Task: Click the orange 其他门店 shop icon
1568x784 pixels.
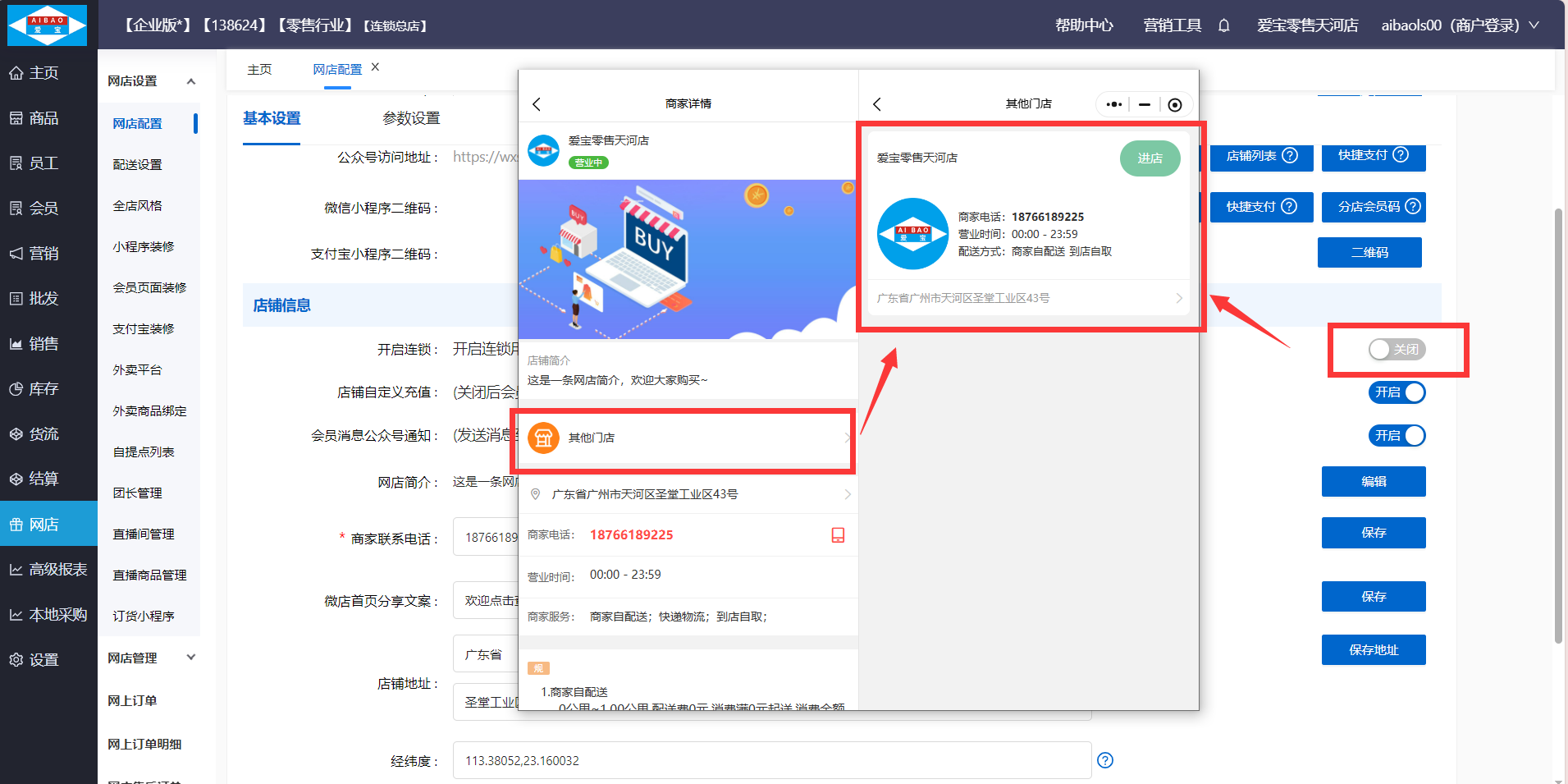Action: coord(543,438)
